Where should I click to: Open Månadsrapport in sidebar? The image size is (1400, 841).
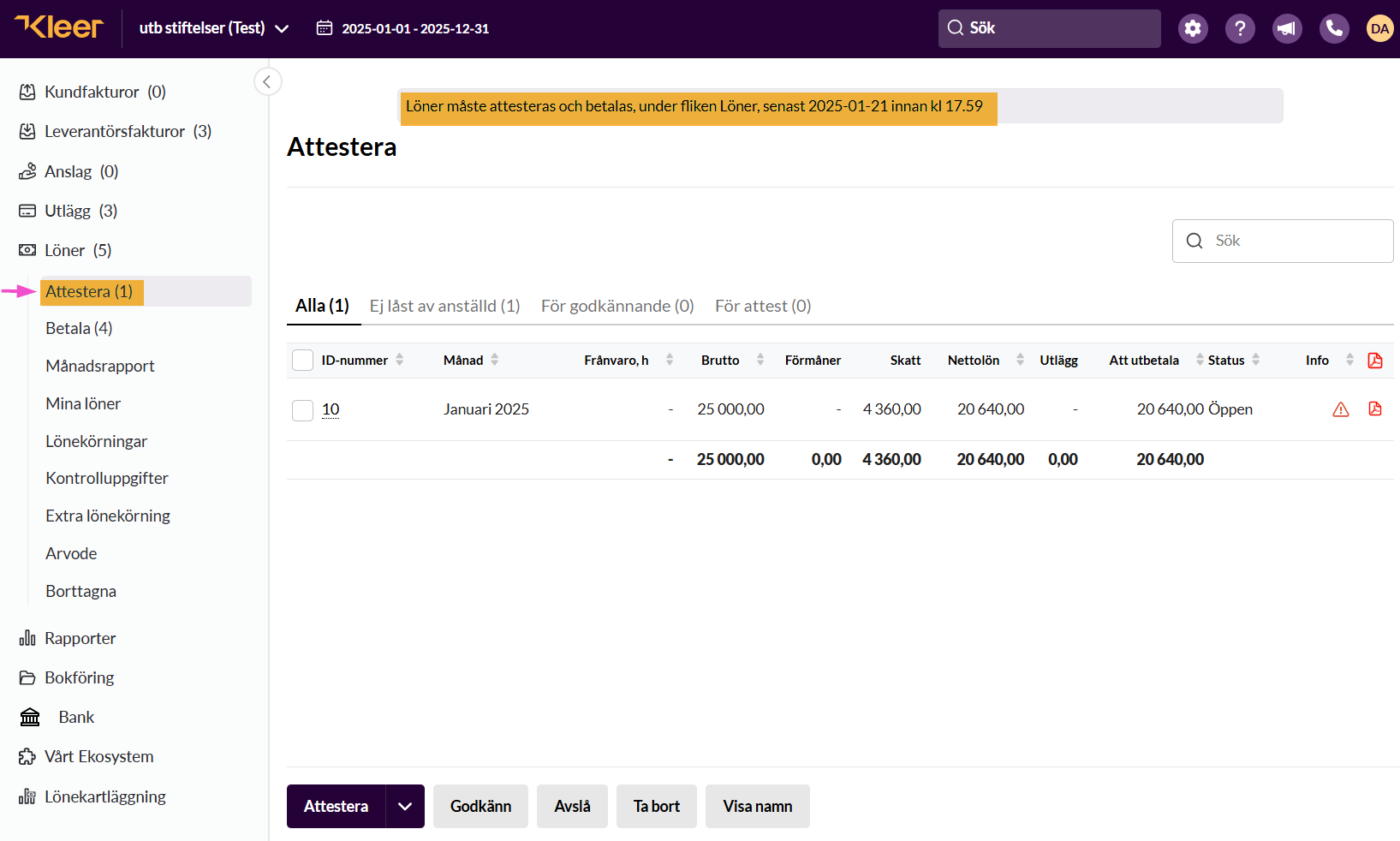pos(100,366)
